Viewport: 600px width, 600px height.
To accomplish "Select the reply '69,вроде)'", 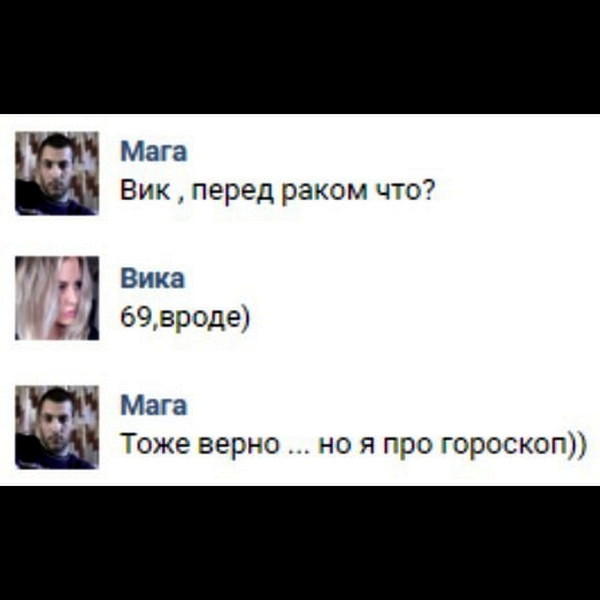I will 185,318.
